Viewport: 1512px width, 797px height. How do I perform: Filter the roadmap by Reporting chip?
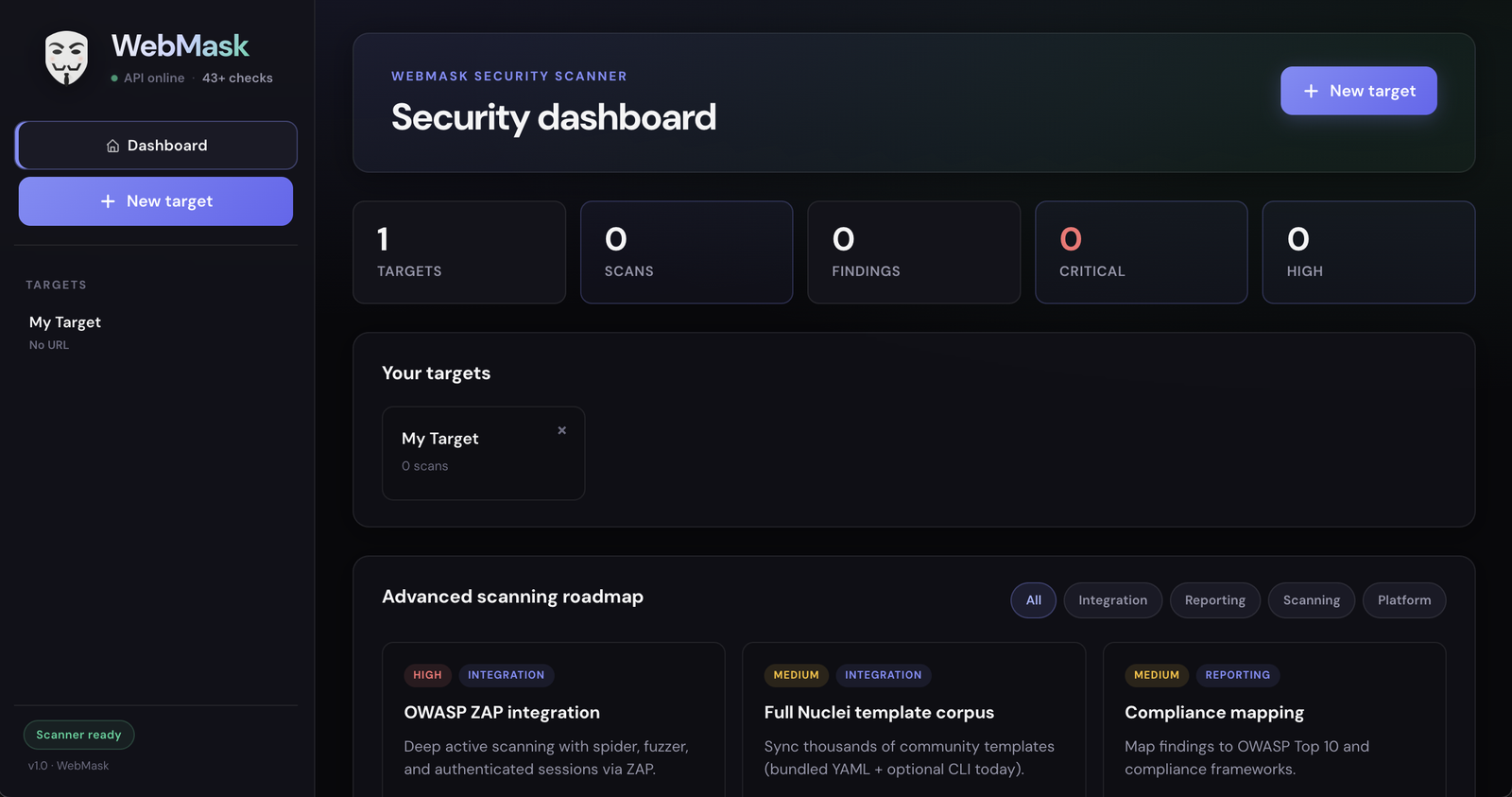[1215, 600]
